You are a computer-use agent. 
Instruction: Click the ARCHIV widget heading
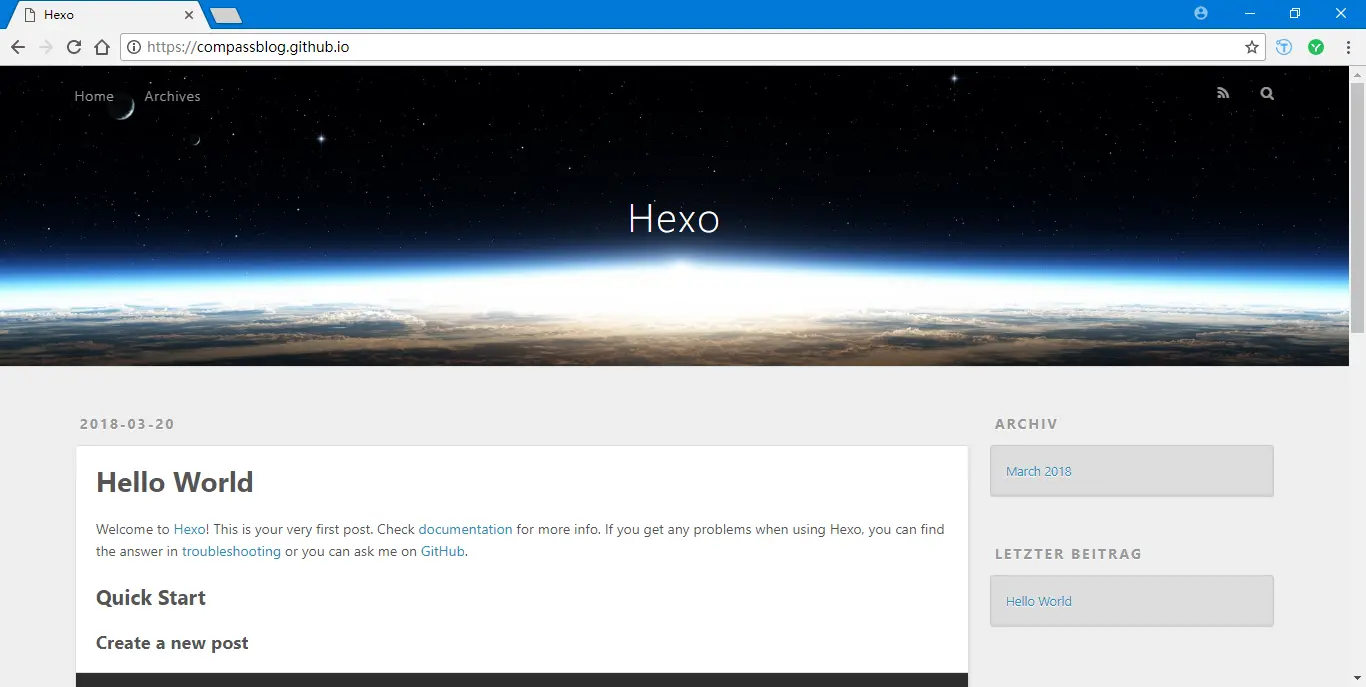(x=1026, y=424)
